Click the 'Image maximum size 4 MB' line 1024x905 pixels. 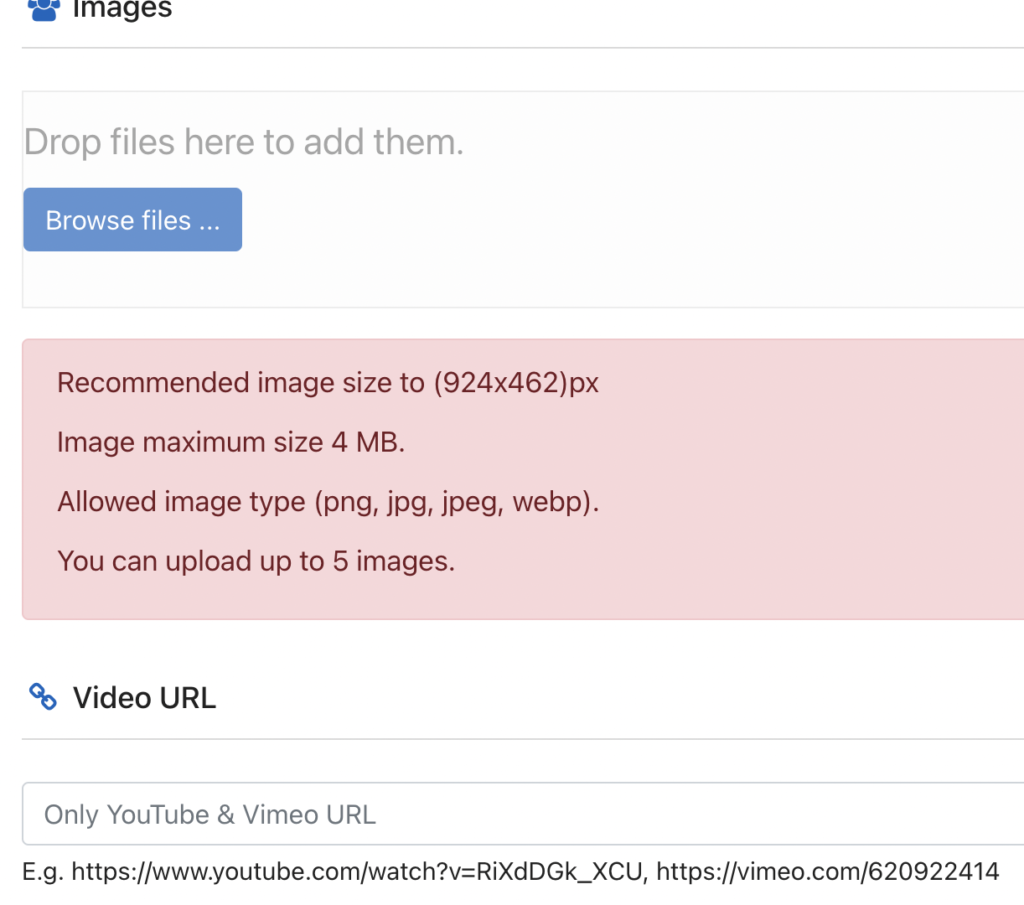click(x=231, y=442)
